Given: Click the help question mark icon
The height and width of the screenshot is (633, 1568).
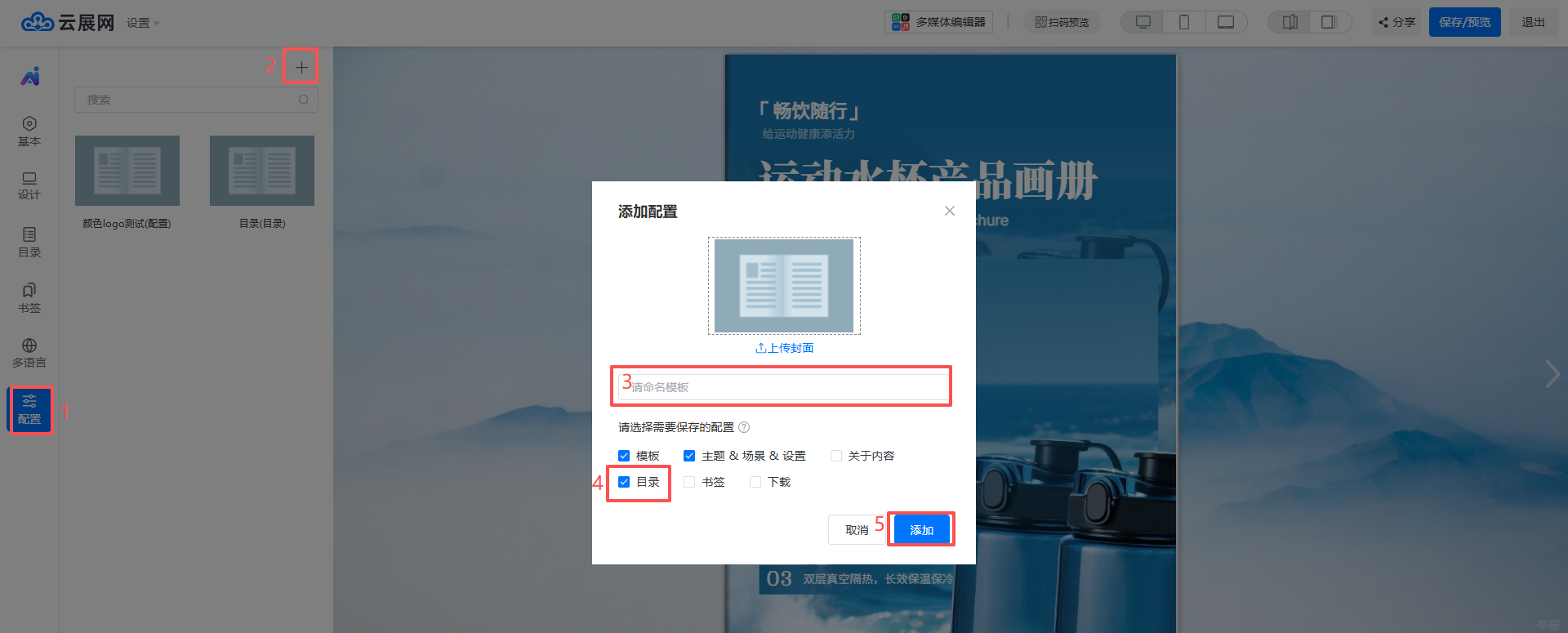Looking at the screenshot, I should [744, 427].
